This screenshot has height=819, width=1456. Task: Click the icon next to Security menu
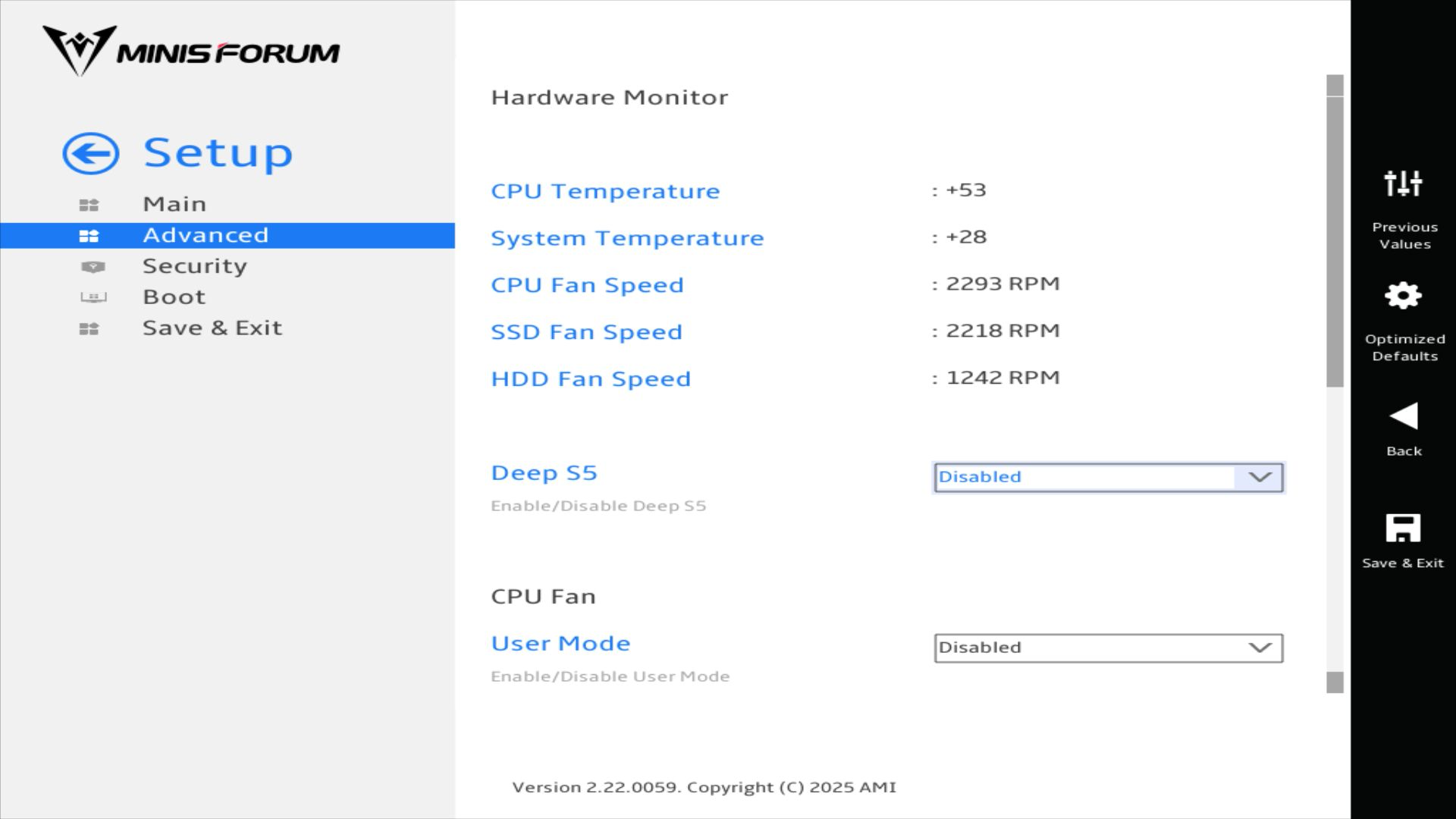pyautogui.click(x=93, y=267)
